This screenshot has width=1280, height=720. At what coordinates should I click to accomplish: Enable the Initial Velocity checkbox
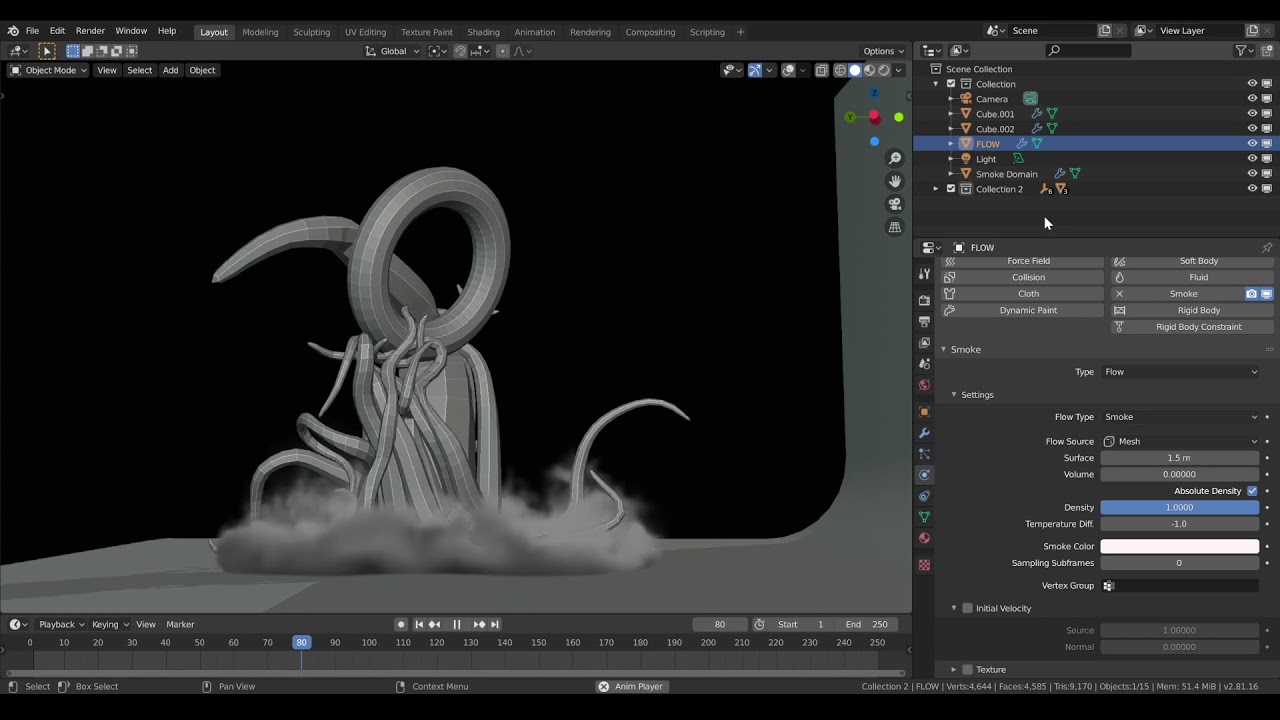967,608
